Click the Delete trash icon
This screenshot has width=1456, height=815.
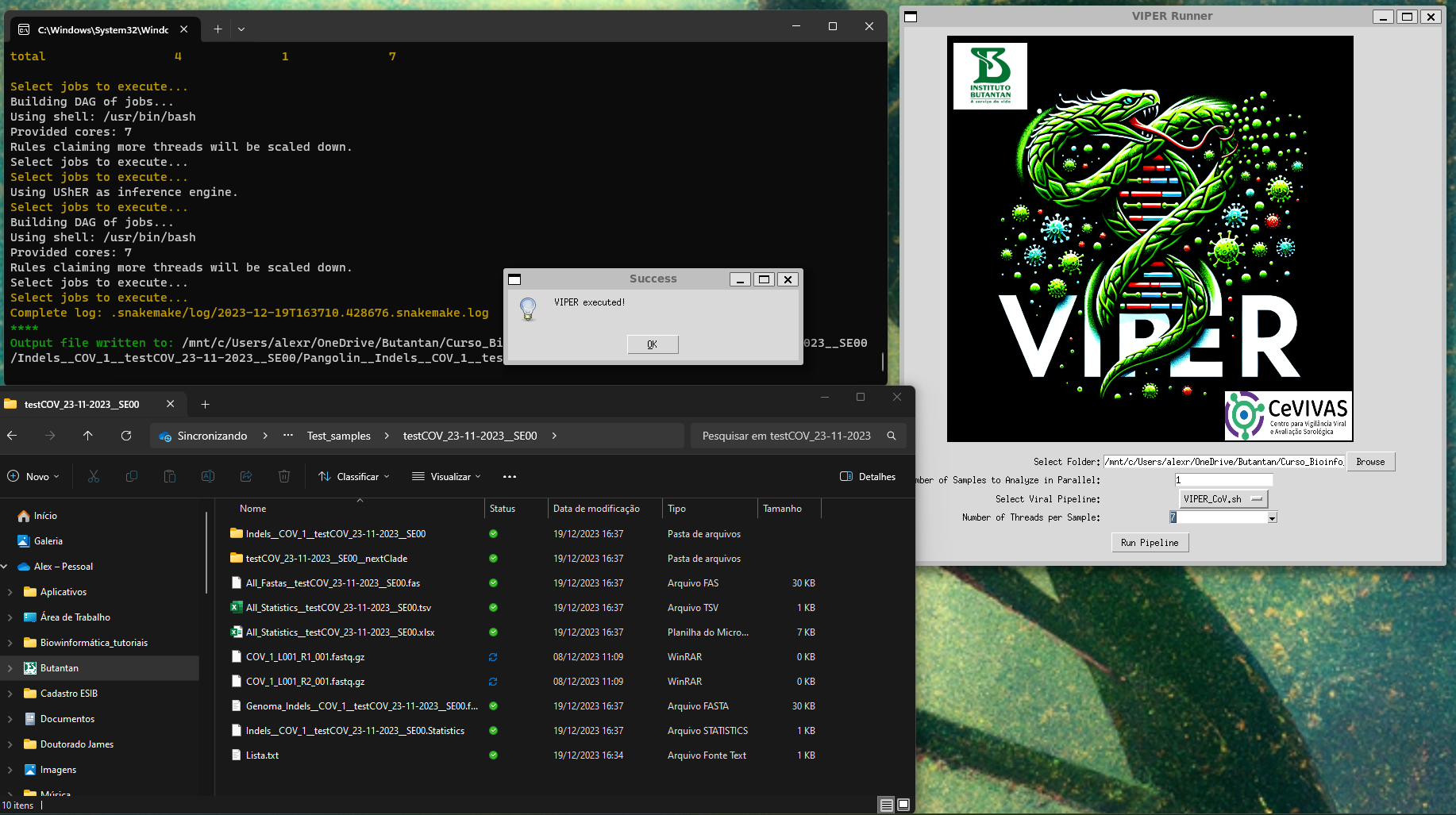pos(284,476)
